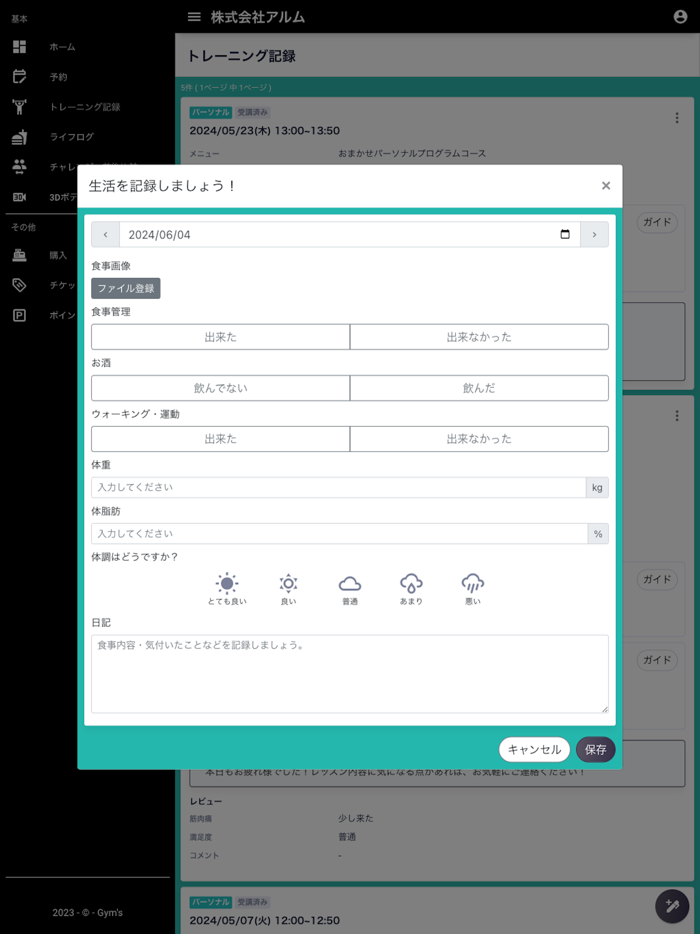This screenshot has height=934, width=700.
Task: Save the life log with 保存
Action: [x=595, y=749]
